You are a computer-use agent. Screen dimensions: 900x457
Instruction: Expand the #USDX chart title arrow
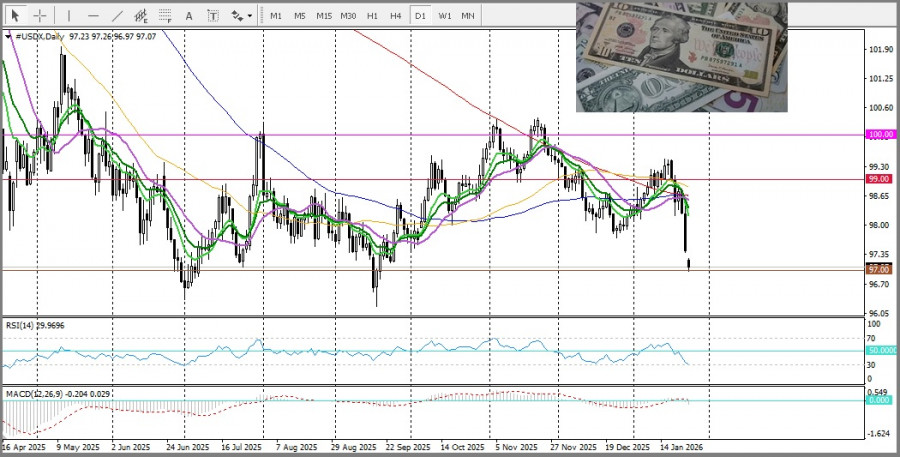tap(9, 36)
